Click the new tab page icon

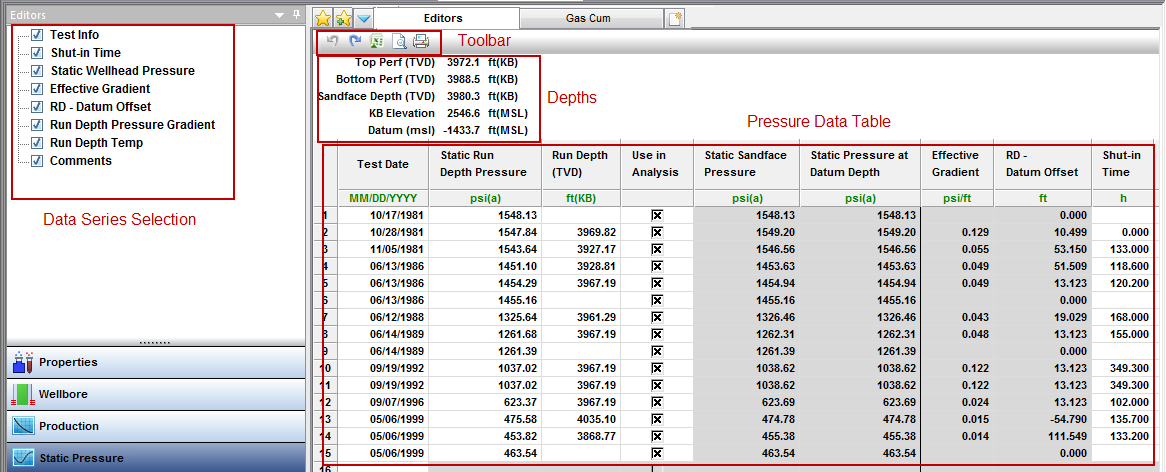tap(676, 18)
